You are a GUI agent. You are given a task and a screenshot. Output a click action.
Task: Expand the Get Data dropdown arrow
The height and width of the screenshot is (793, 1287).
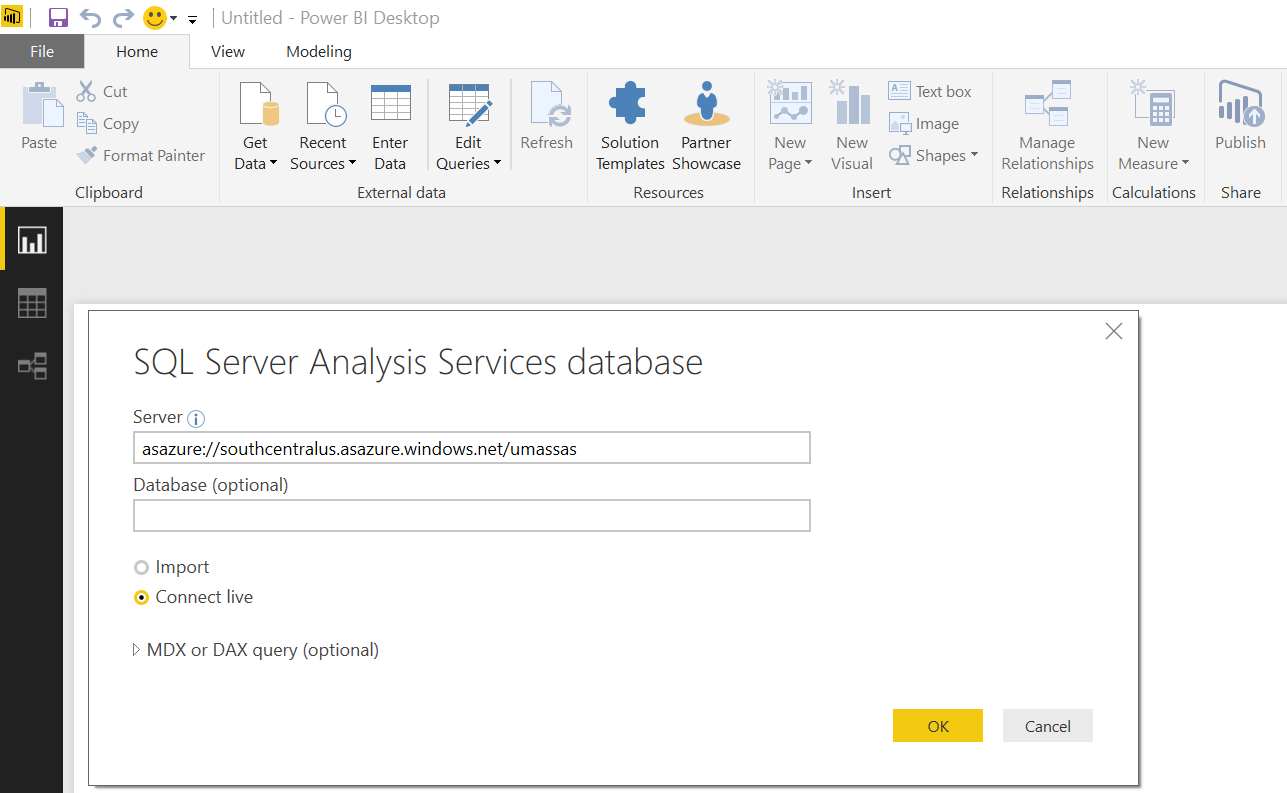pos(273,164)
